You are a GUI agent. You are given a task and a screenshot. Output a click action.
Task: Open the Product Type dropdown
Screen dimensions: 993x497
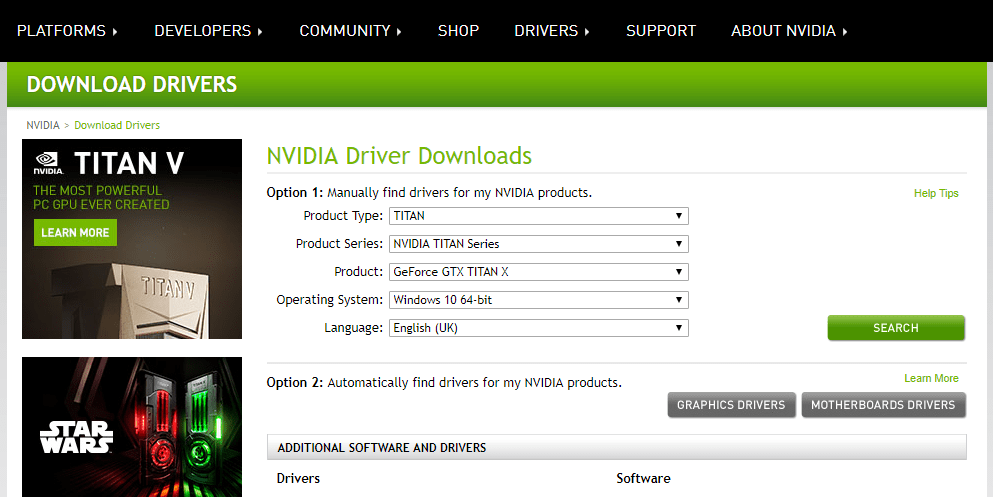(x=538, y=216)
